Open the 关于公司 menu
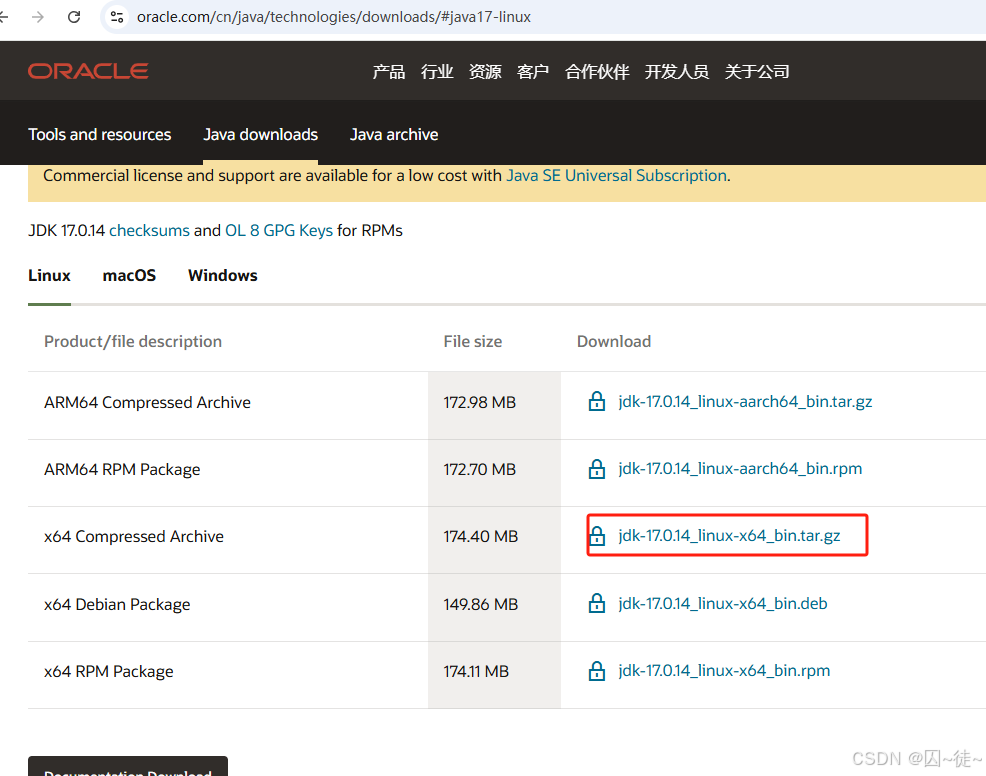This screenshot has height=776, width=986. point(757,72)
